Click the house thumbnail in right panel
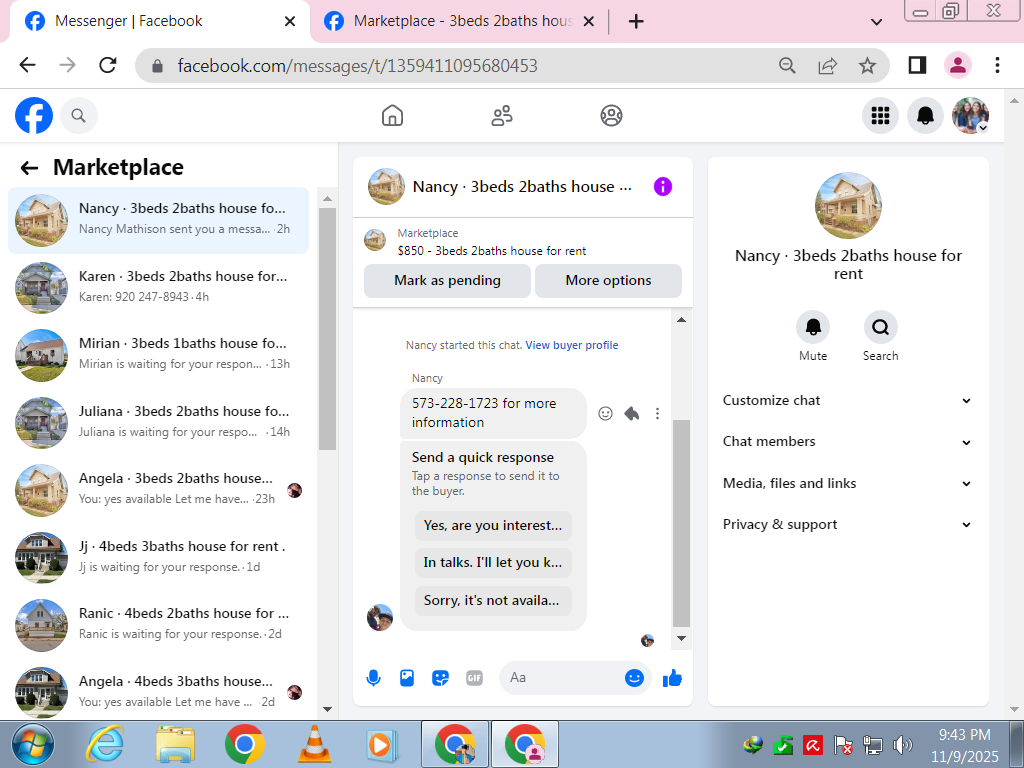The width and height of the screenshot is (1024, 768). pos(848,205)
